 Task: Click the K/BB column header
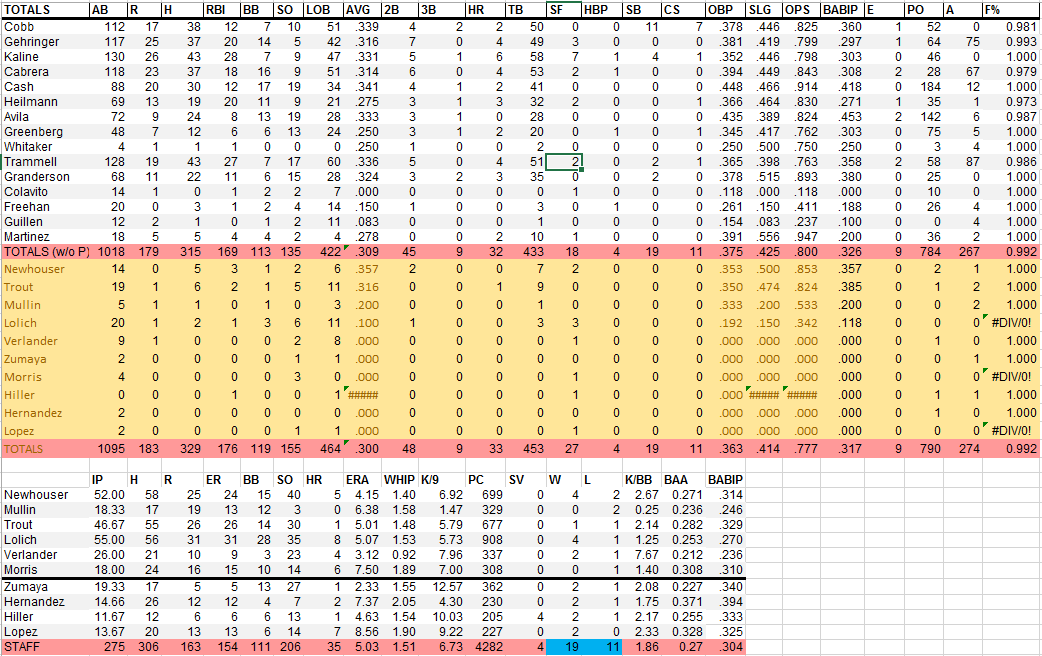coord(642,480)
